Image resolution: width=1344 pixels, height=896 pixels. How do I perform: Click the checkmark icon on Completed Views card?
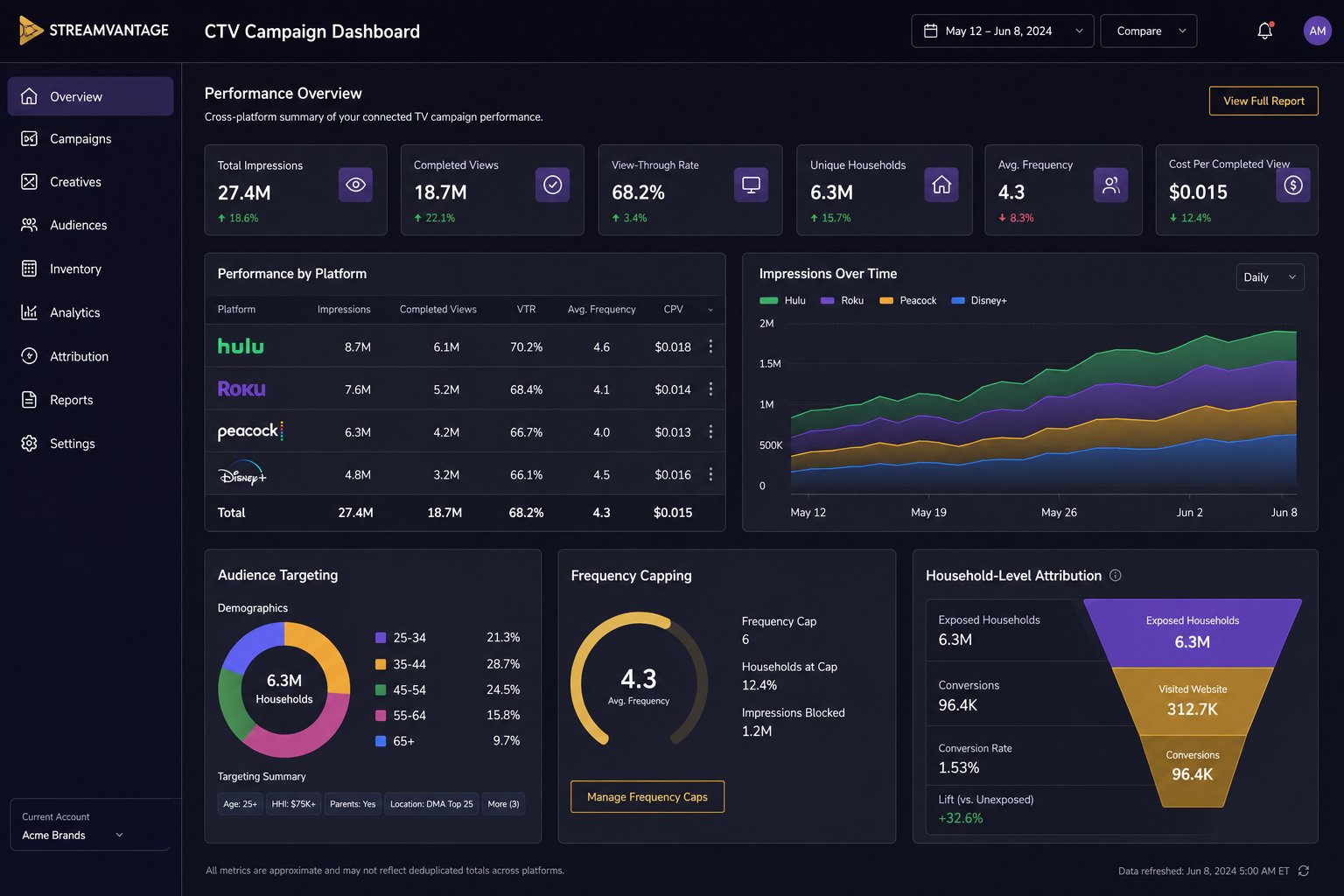click(x=552, y=185)
